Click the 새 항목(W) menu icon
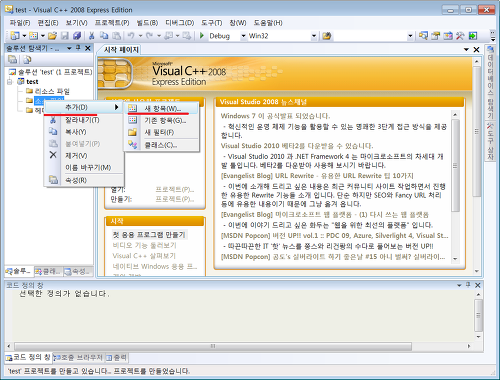 [133, 109]
